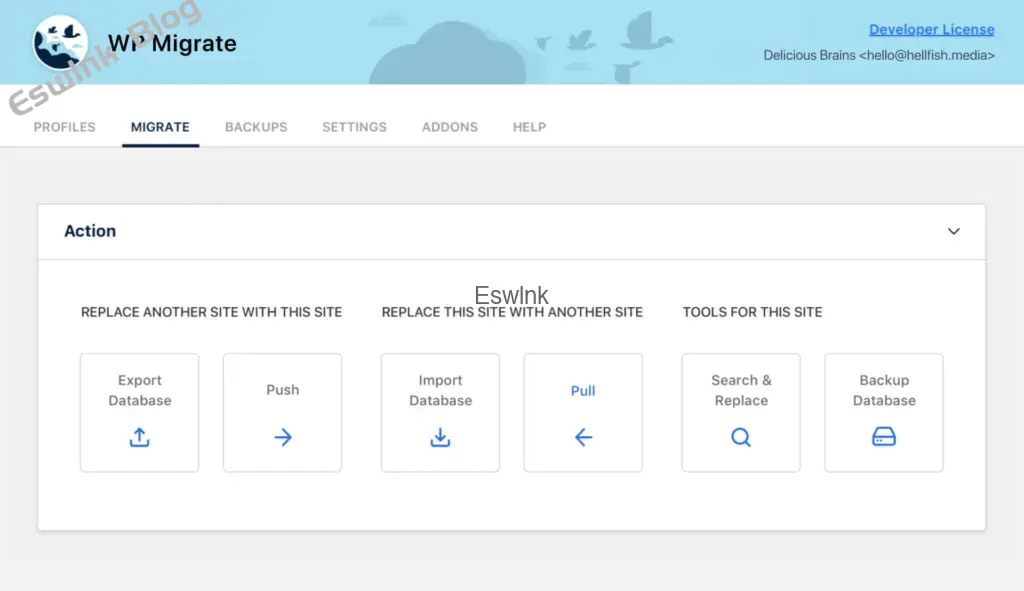Go to the Settings tab
Viewport: 1024px width, 591px height.
click(x=354, y=127)
